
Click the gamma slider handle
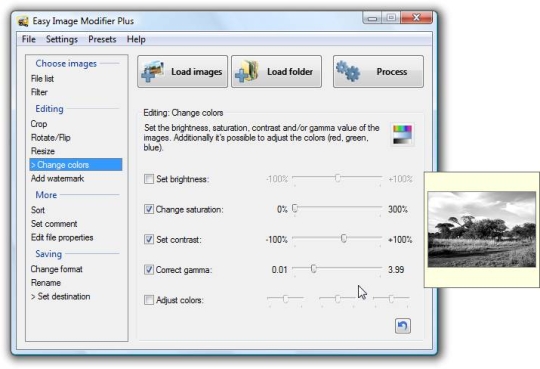coord(313,268)
